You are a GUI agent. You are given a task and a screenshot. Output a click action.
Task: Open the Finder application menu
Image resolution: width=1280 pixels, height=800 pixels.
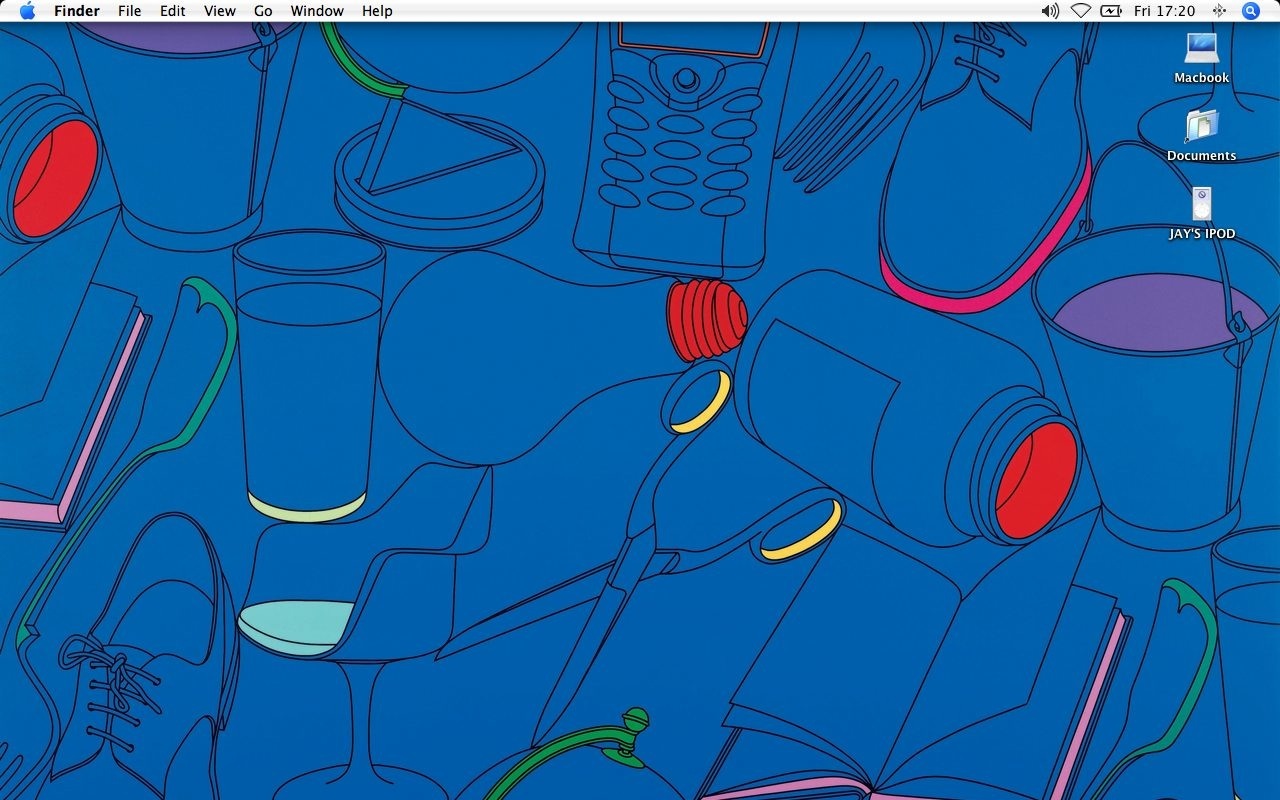click(x=77, y=11)
